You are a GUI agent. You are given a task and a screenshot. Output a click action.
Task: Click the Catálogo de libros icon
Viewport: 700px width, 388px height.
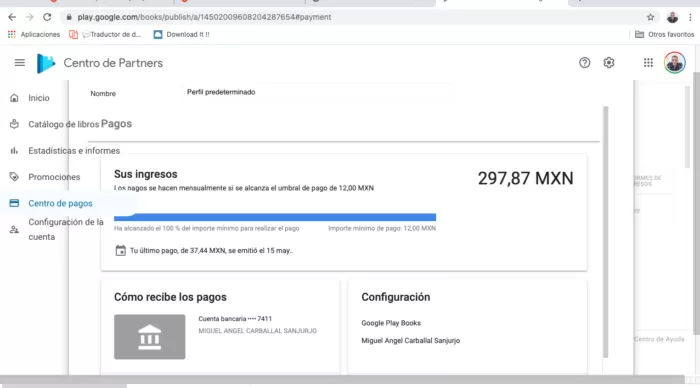(x=14, y=124)
